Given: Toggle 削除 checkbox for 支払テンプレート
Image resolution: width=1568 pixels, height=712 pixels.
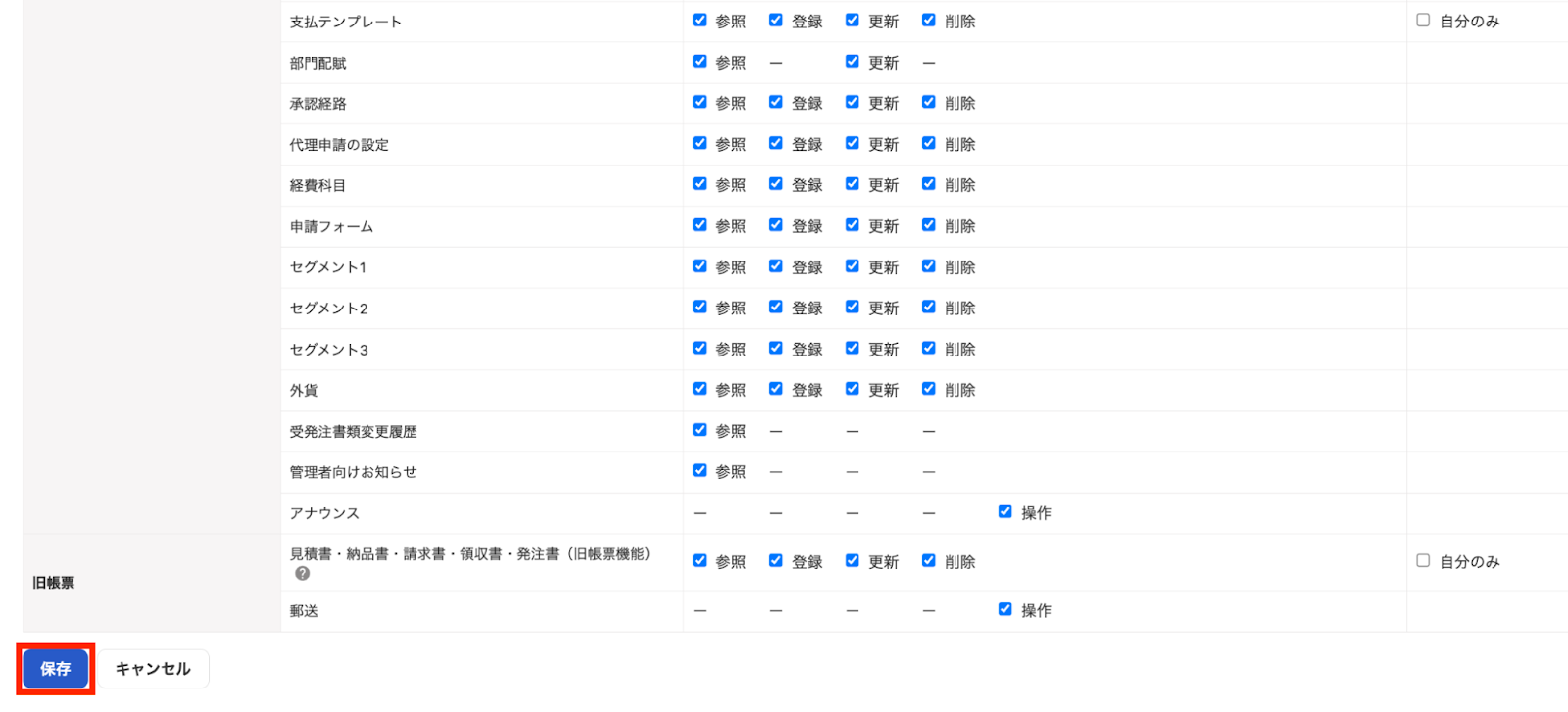Looking at the screenshot, I should [x=929, y=20].
